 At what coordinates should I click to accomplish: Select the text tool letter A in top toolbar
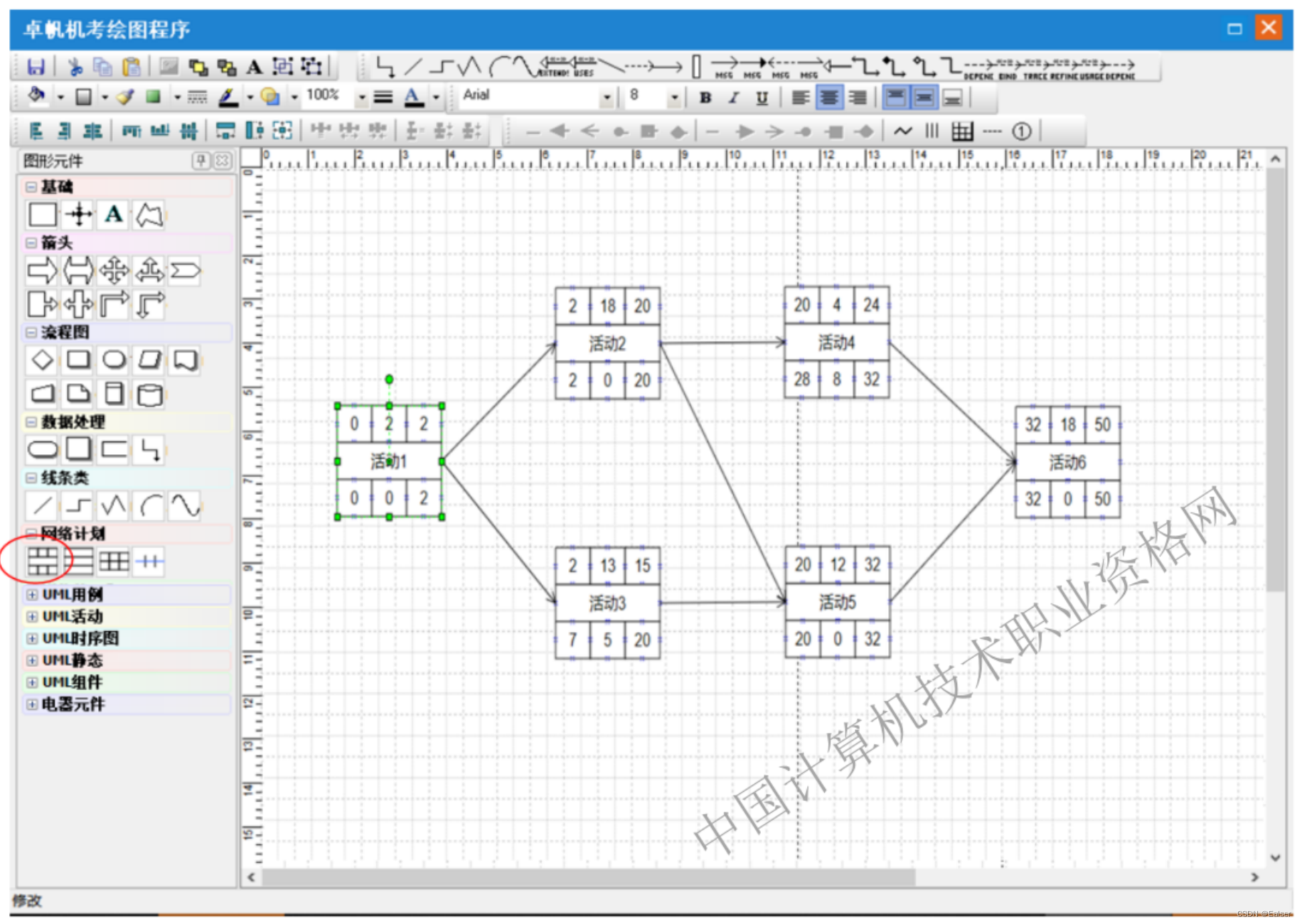[254, 68]
